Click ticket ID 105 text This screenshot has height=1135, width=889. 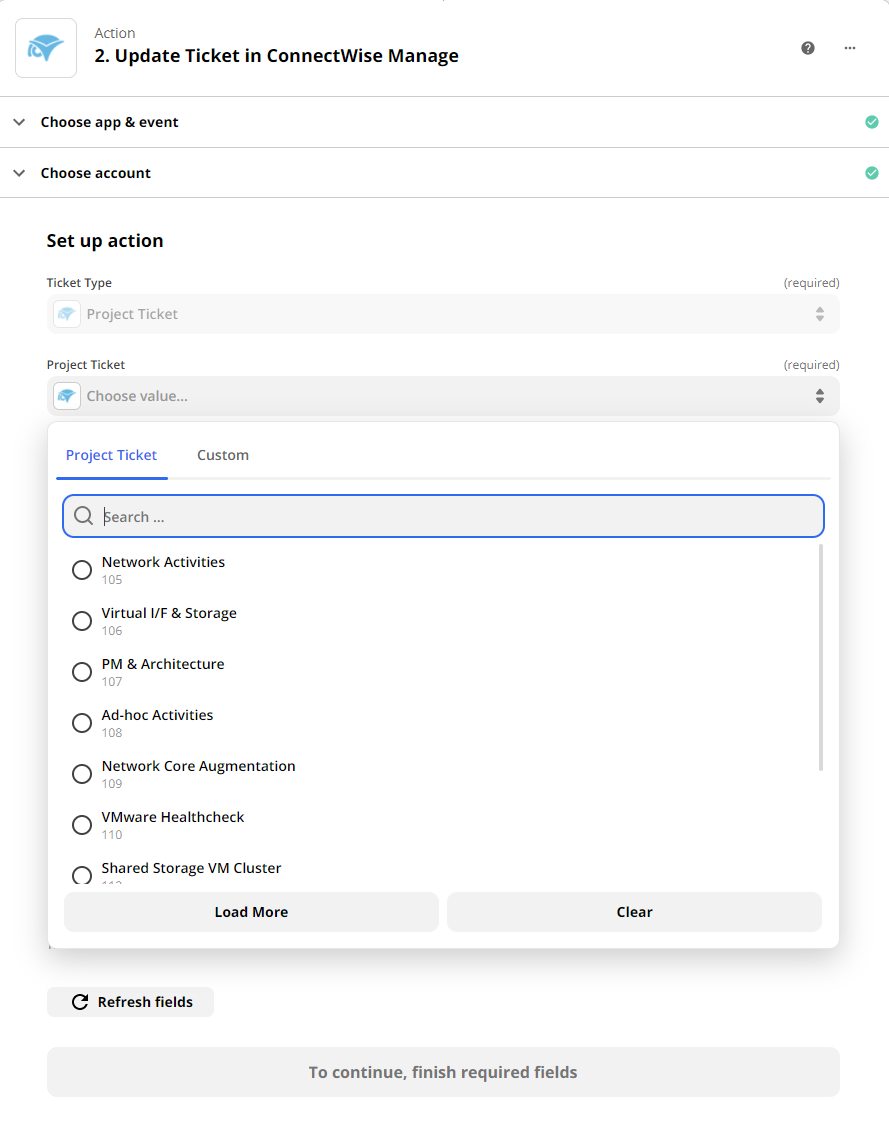click(x=111, y=580)
